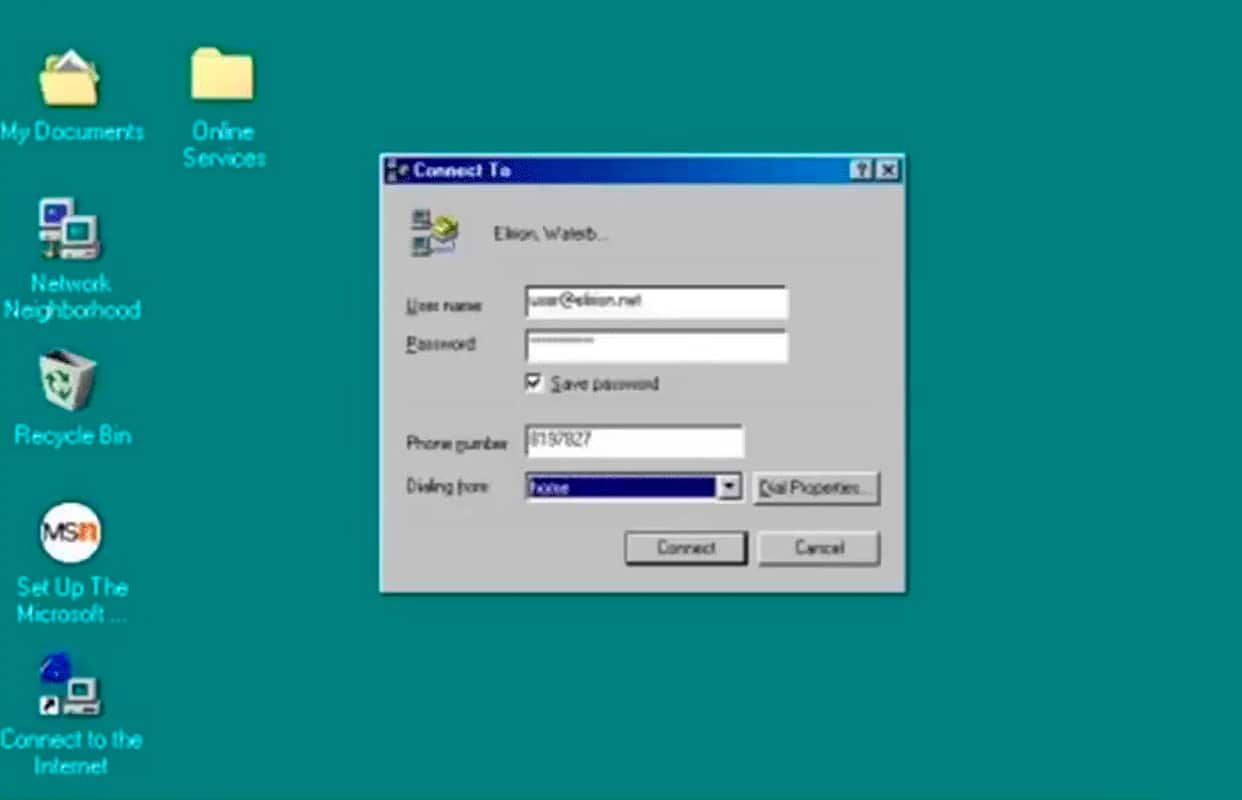Select the Online Services folder icon

point(222,75)
